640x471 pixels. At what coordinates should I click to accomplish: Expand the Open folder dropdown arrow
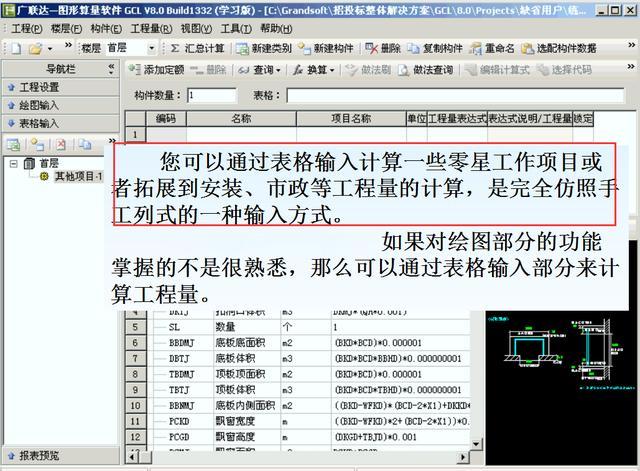point(50,49)
